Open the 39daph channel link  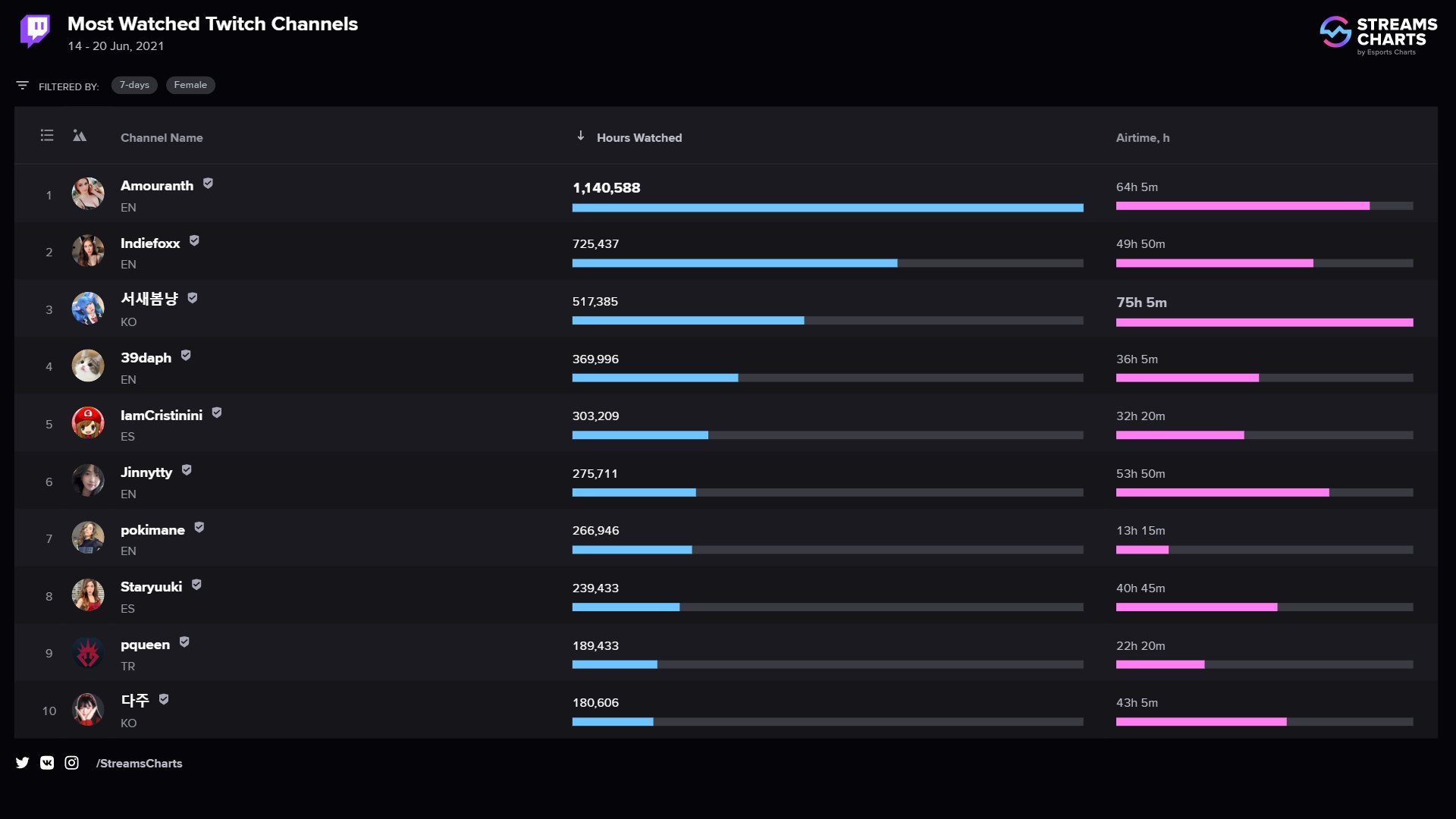(146, 358)
